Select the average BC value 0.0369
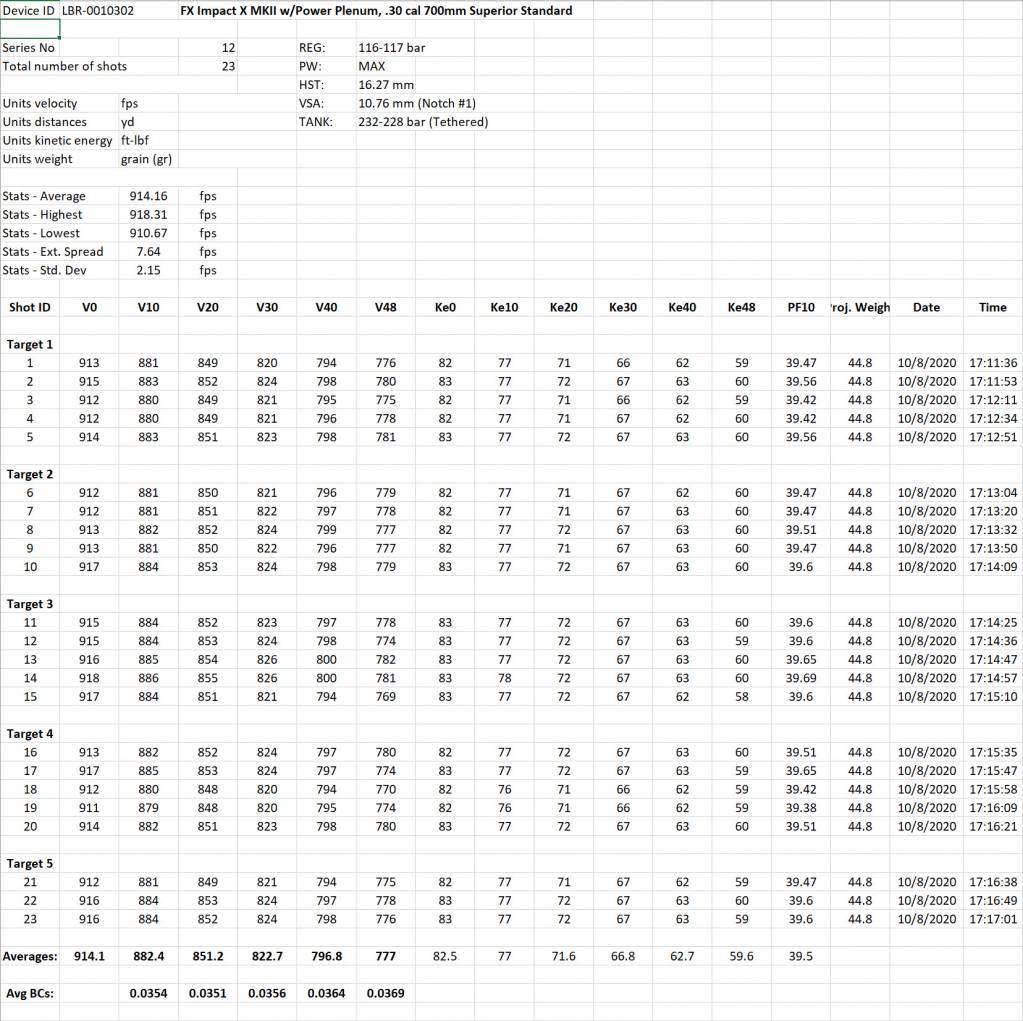This screenshot has height=1021, width=1023. click(386, 993)
